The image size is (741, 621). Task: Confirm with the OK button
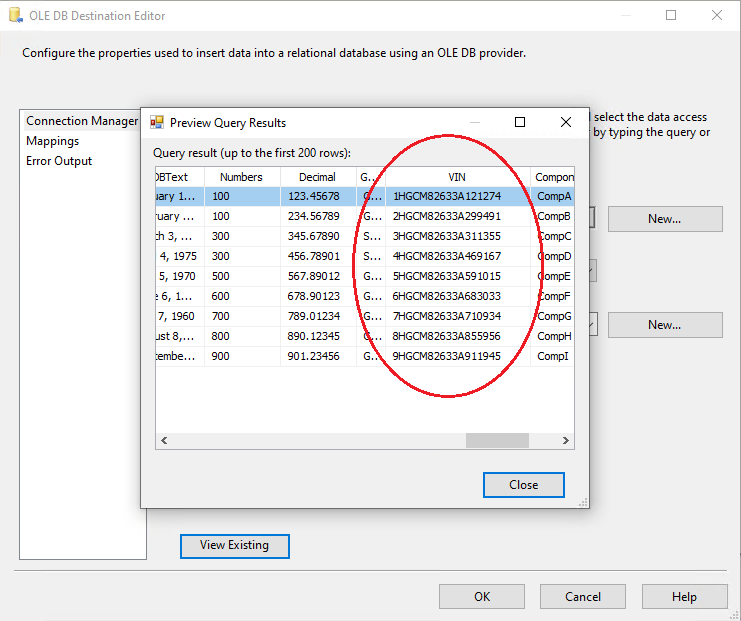coord(482,597)
